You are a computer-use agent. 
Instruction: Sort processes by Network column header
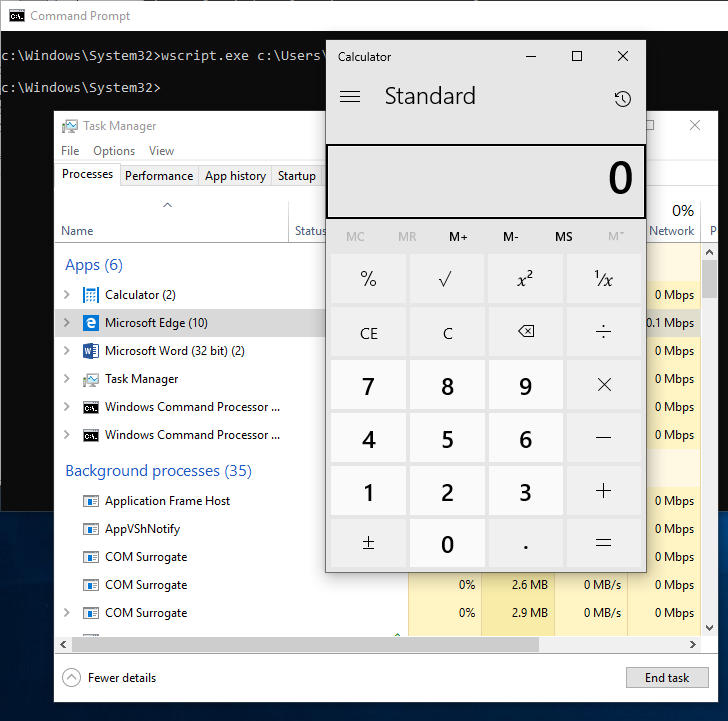tap(671, 231)
